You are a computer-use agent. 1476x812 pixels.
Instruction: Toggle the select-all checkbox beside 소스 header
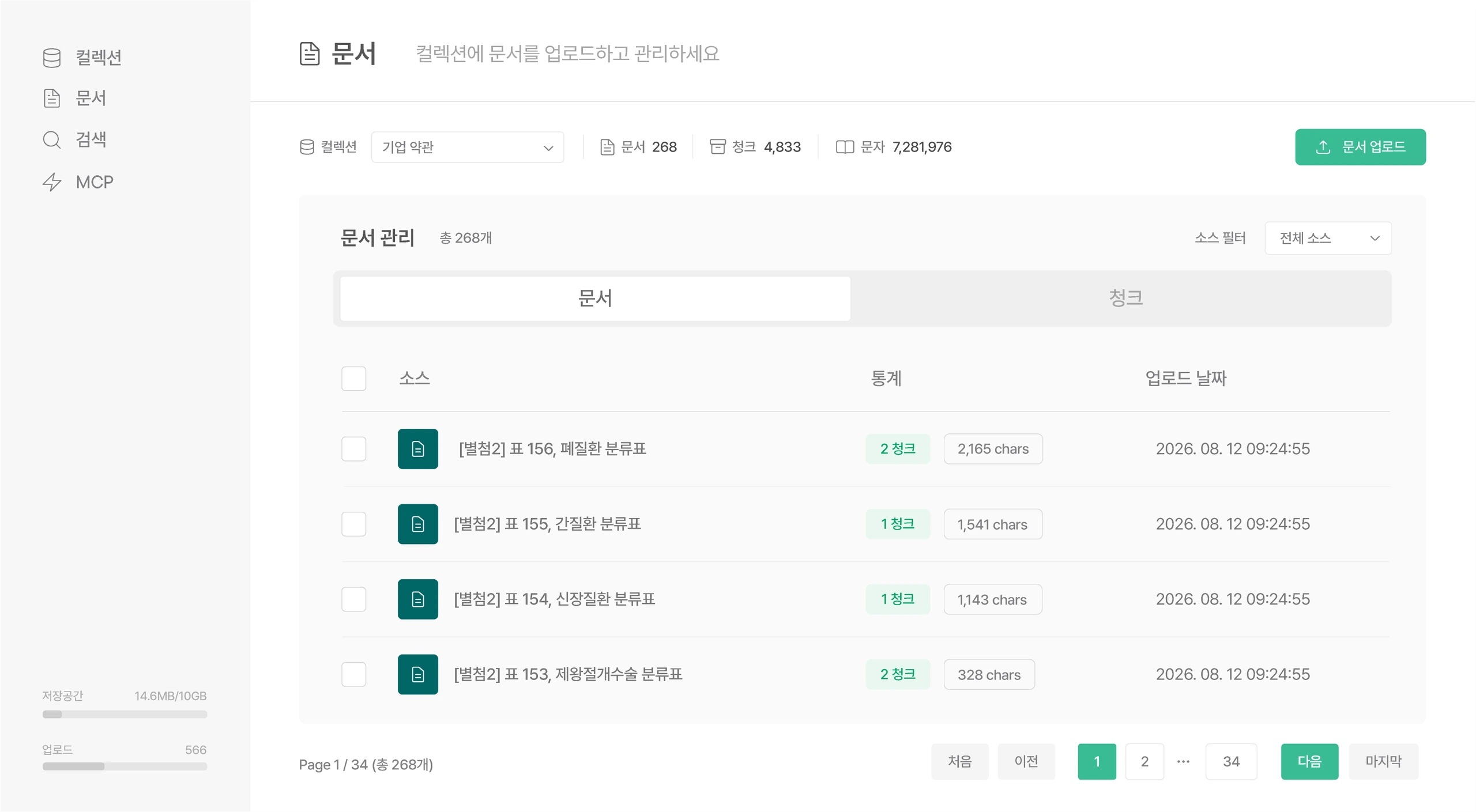[353, 379]
